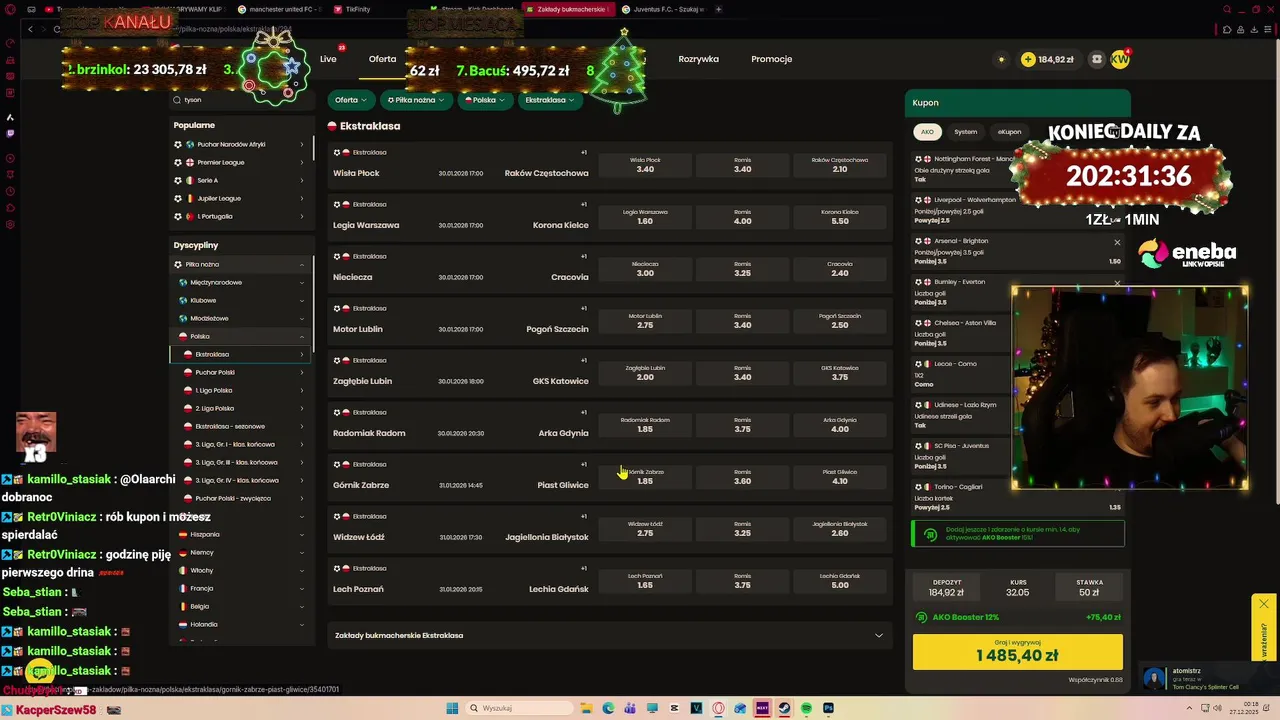Collapse the Piłka nożna discipline
This screenshot has height=720, width=1280.
pos(241,264)
